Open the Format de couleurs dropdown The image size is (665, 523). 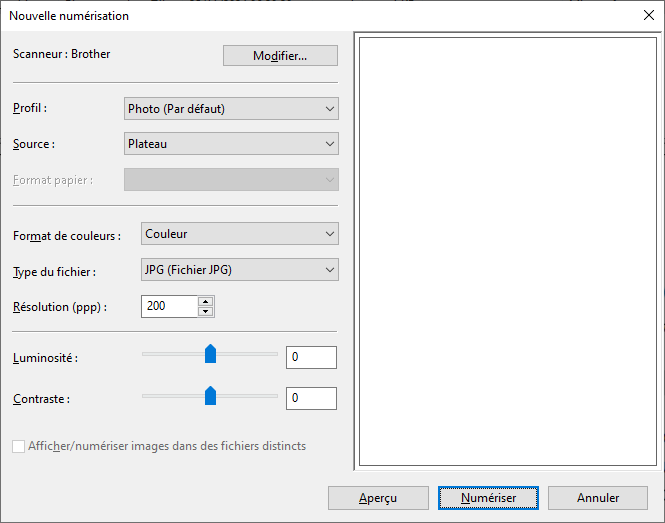click(x=239, y=234)
